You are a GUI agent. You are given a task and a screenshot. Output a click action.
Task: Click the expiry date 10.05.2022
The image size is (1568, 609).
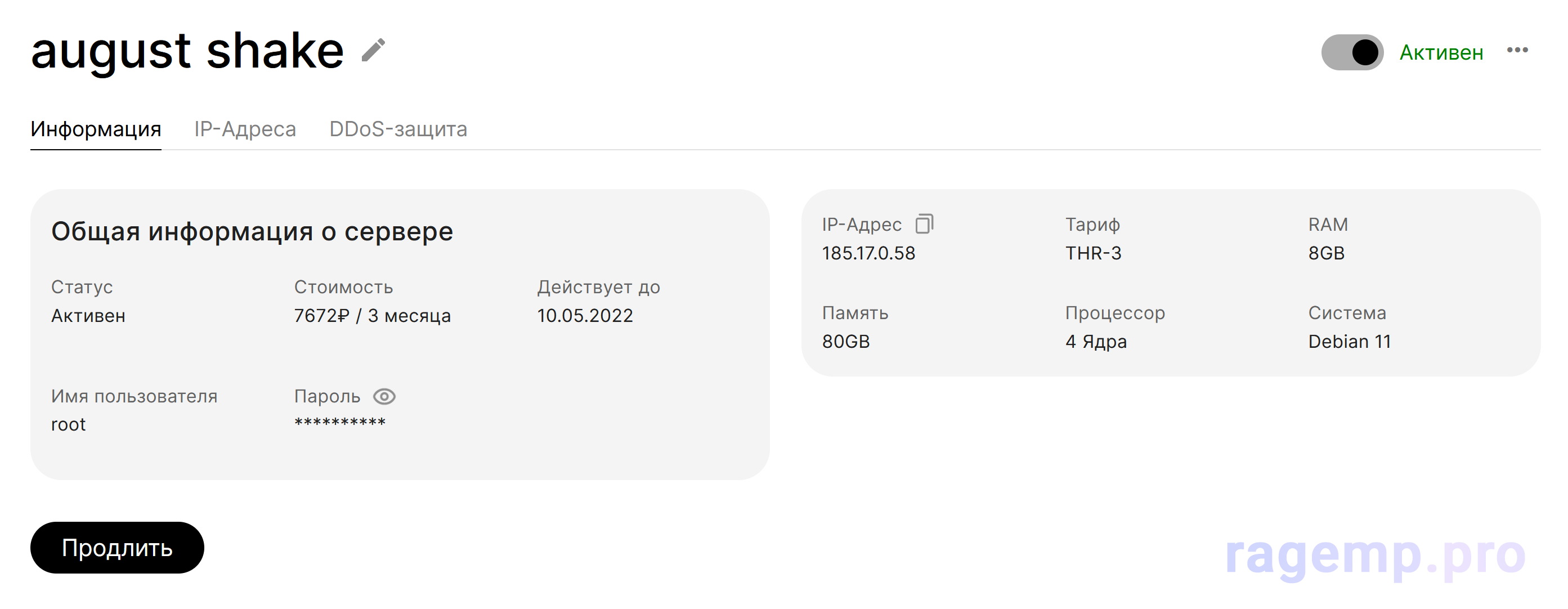(x=584, y=315)
